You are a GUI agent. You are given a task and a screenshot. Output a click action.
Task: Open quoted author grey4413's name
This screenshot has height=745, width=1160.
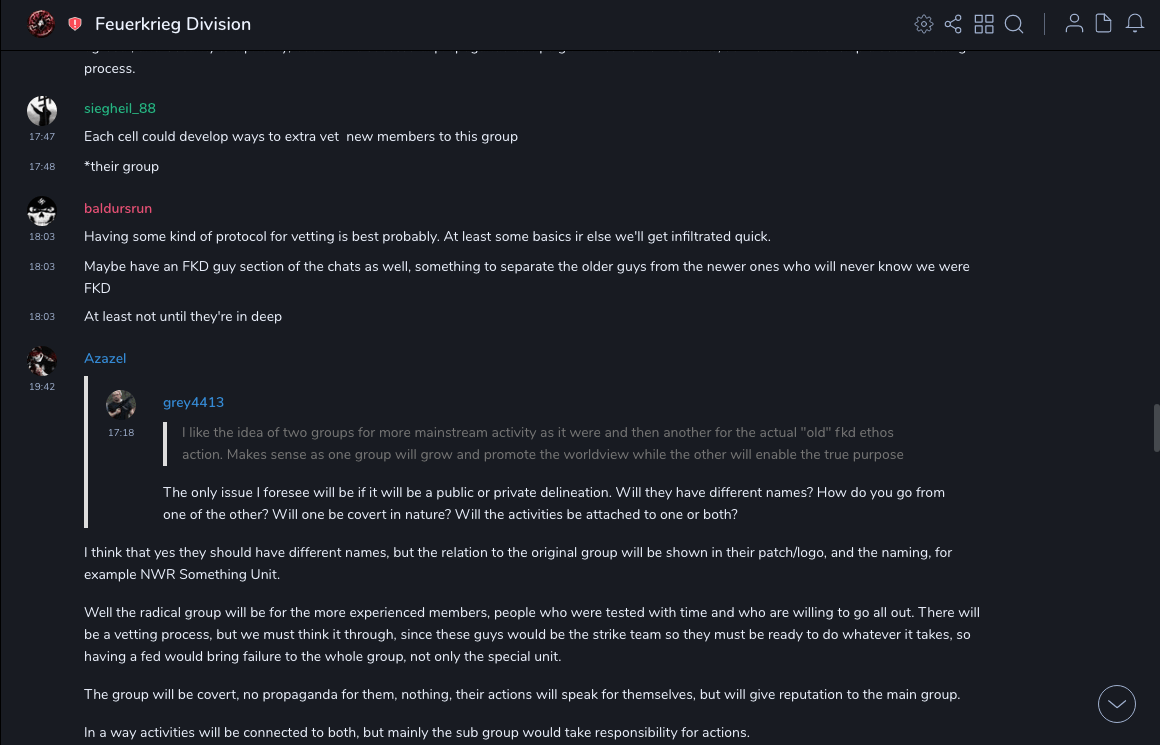tap(193, 402)
